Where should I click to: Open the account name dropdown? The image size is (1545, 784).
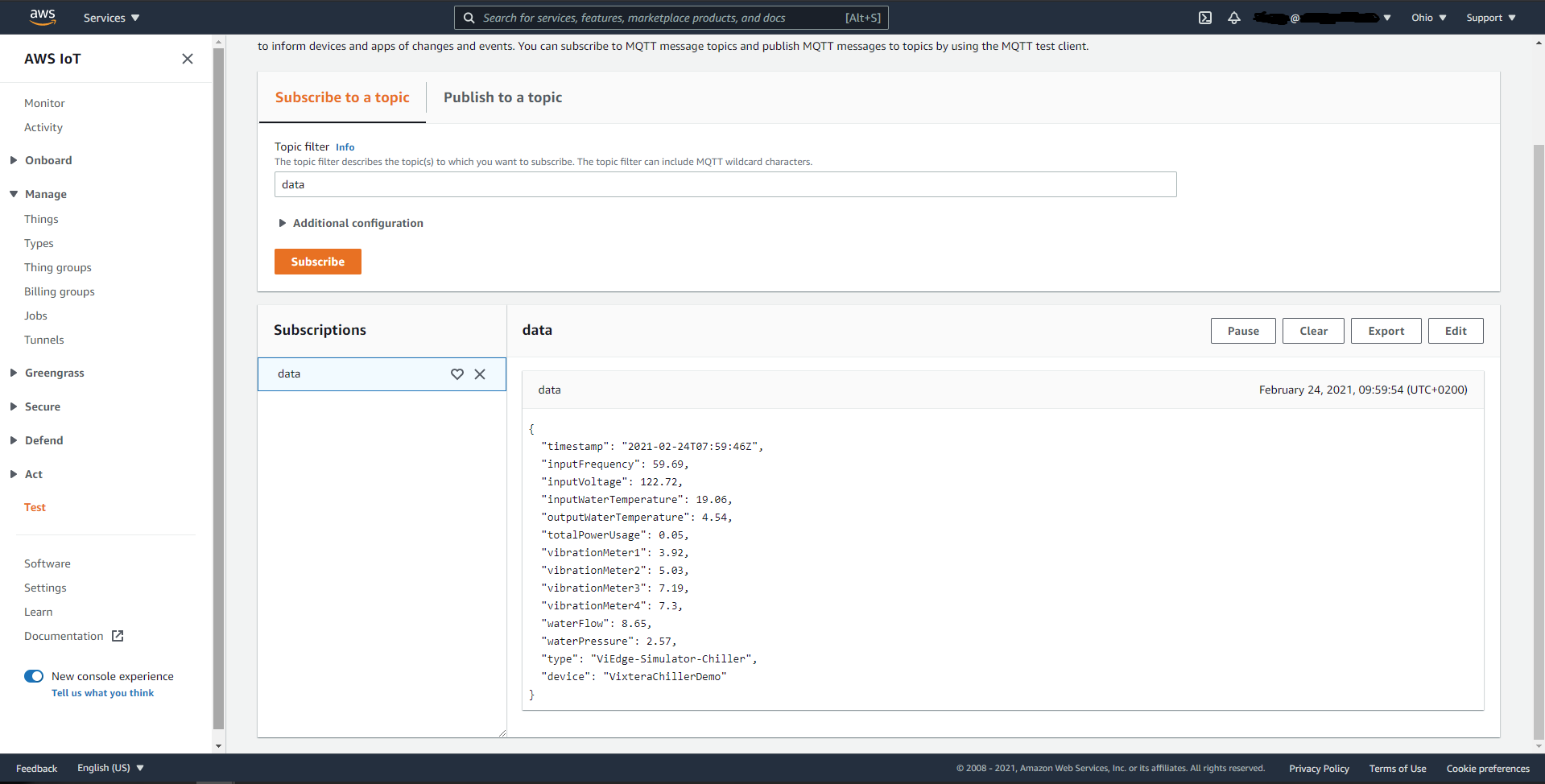click(1322, 18)
